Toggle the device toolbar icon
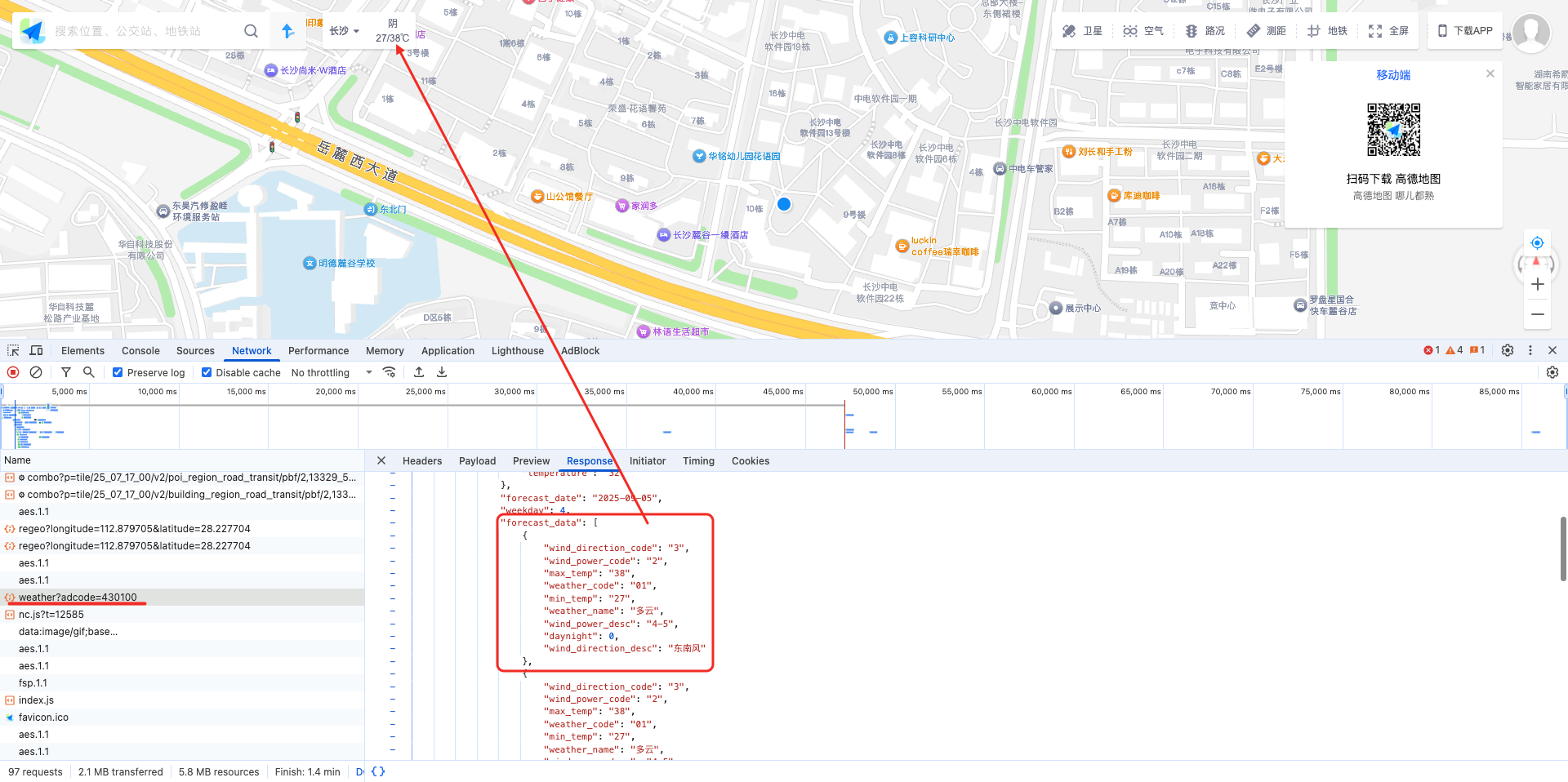The width and height of the screenshot is (1568, 782). pyautogui.click(x=36, y=350)
